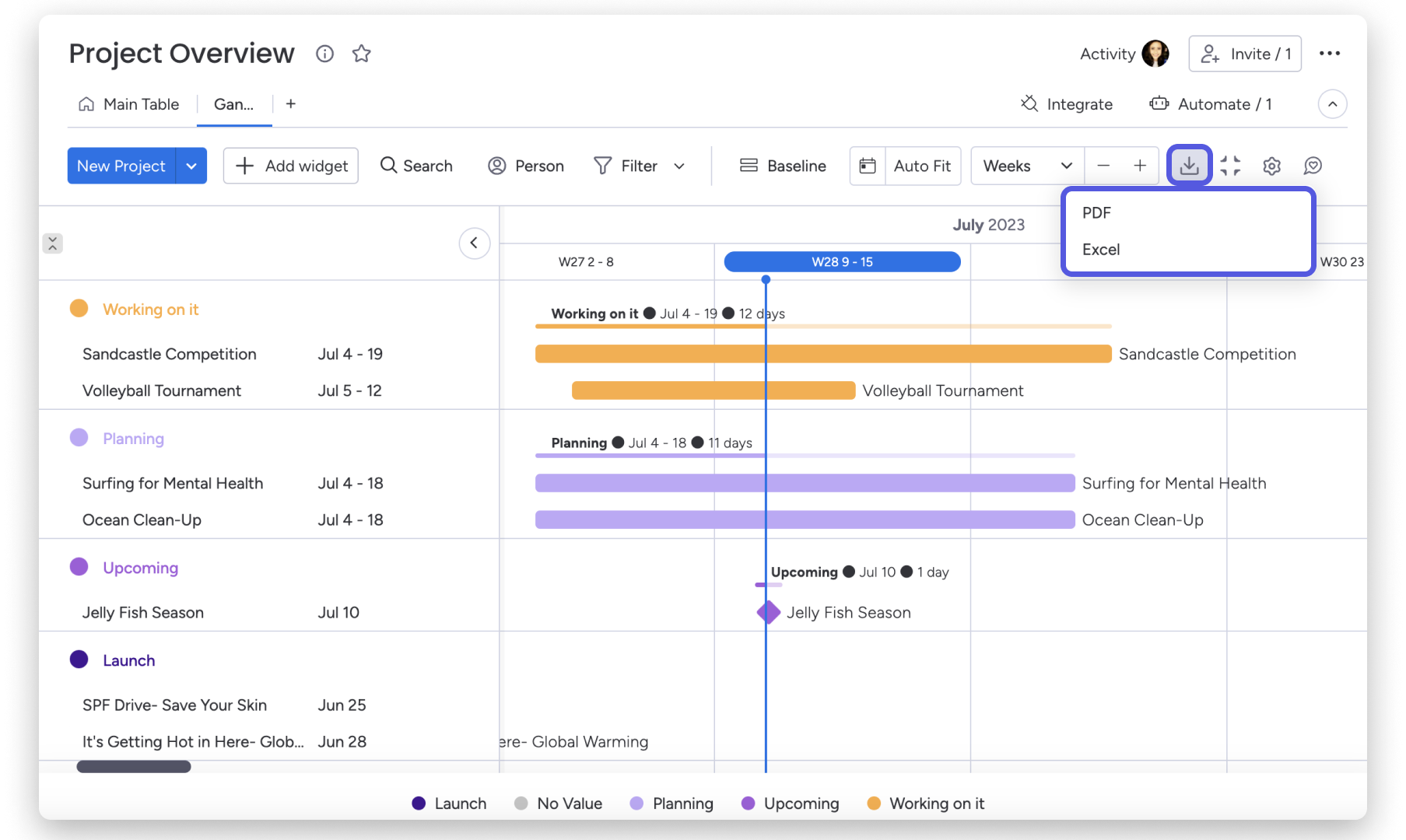1406x840 pixels.
Task: Switch to the Main Table tab
Action: [x=129, y=104]
